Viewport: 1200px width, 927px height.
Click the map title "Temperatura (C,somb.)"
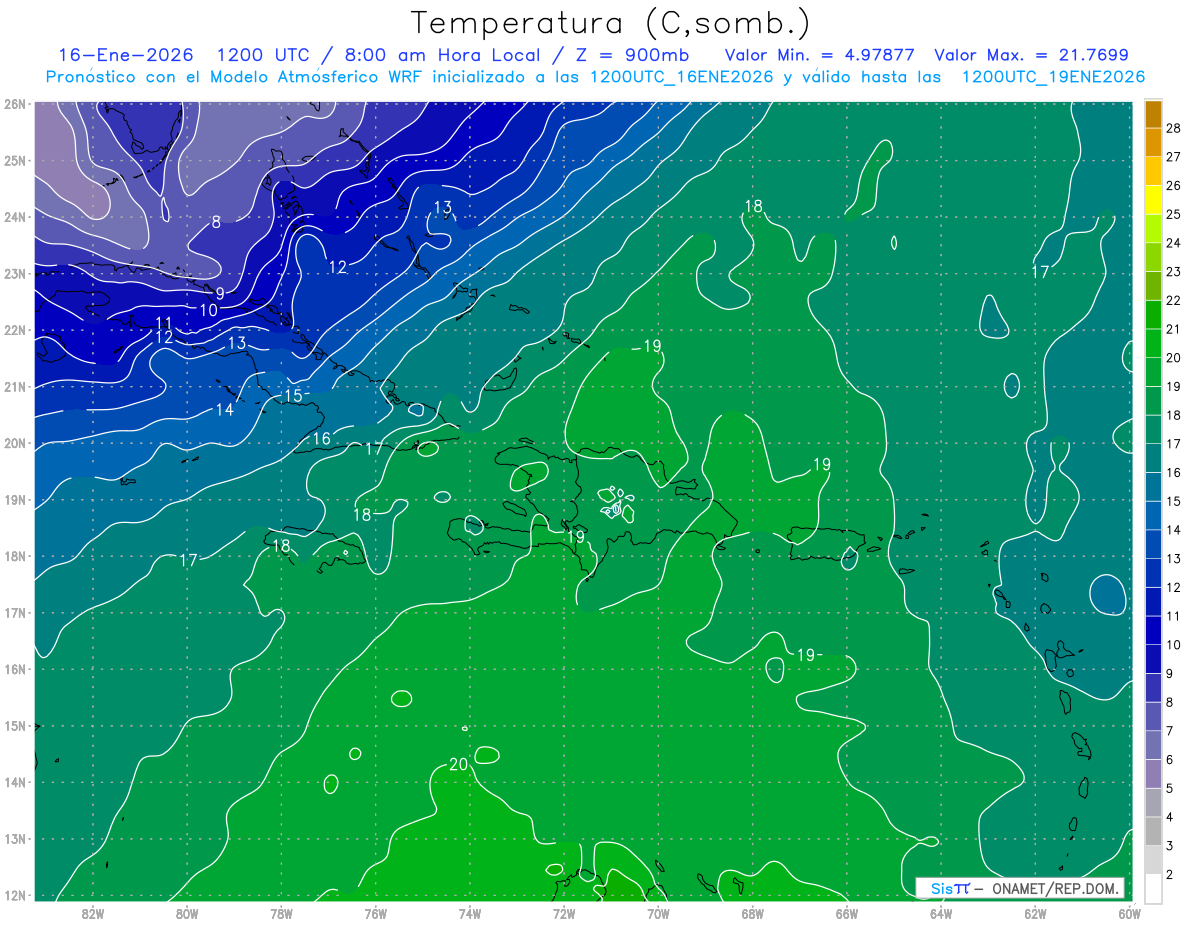[611, 24]
